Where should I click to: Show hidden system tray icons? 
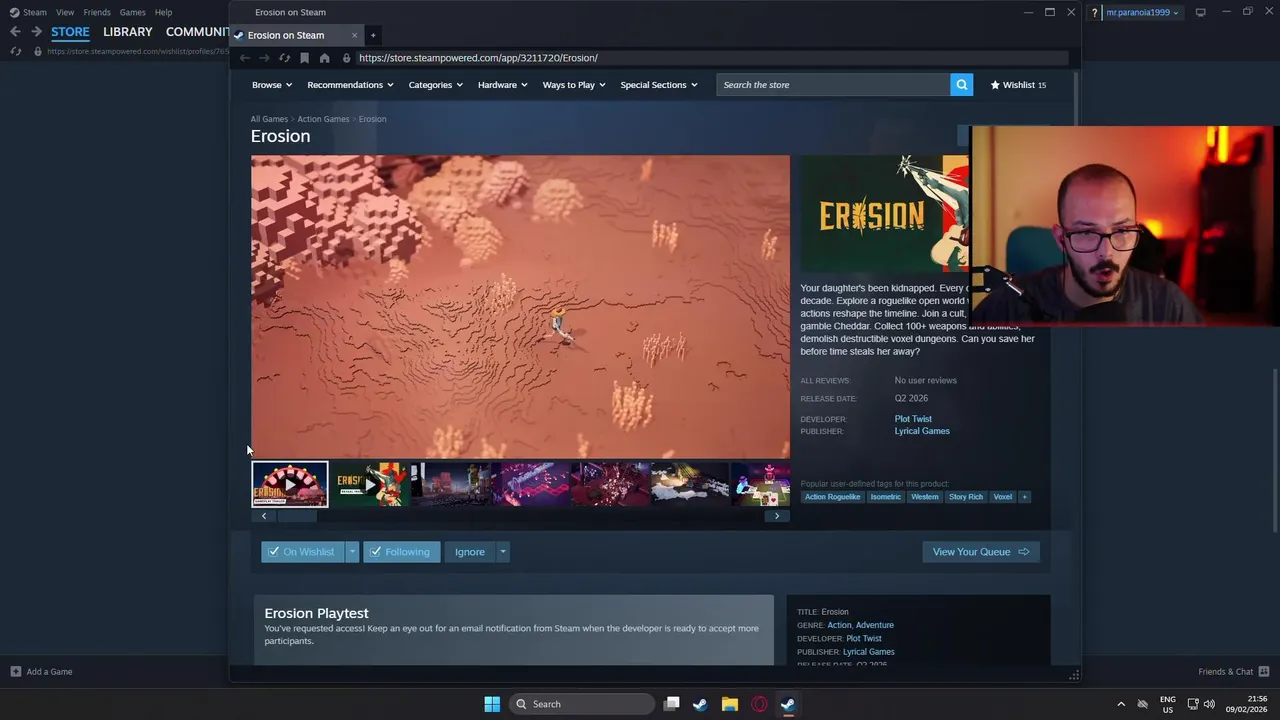(1121, 704)
